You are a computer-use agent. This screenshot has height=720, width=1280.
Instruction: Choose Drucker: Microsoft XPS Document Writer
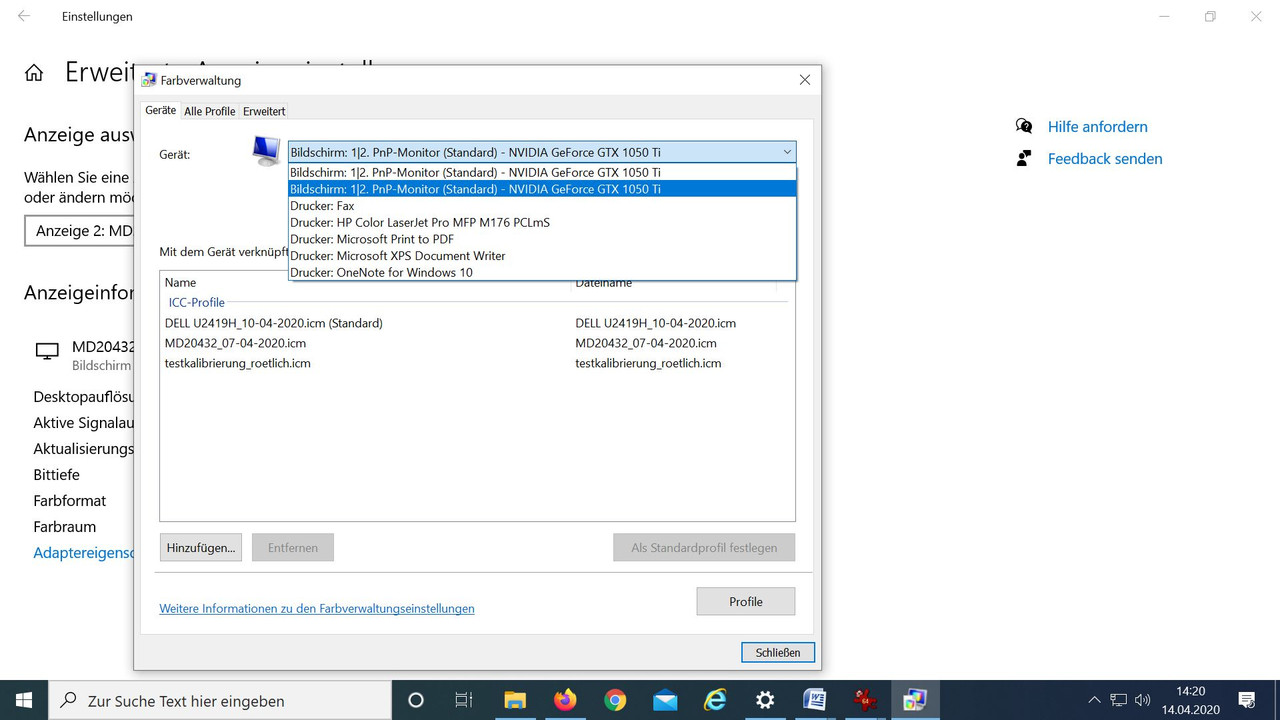tap(542, 256)
